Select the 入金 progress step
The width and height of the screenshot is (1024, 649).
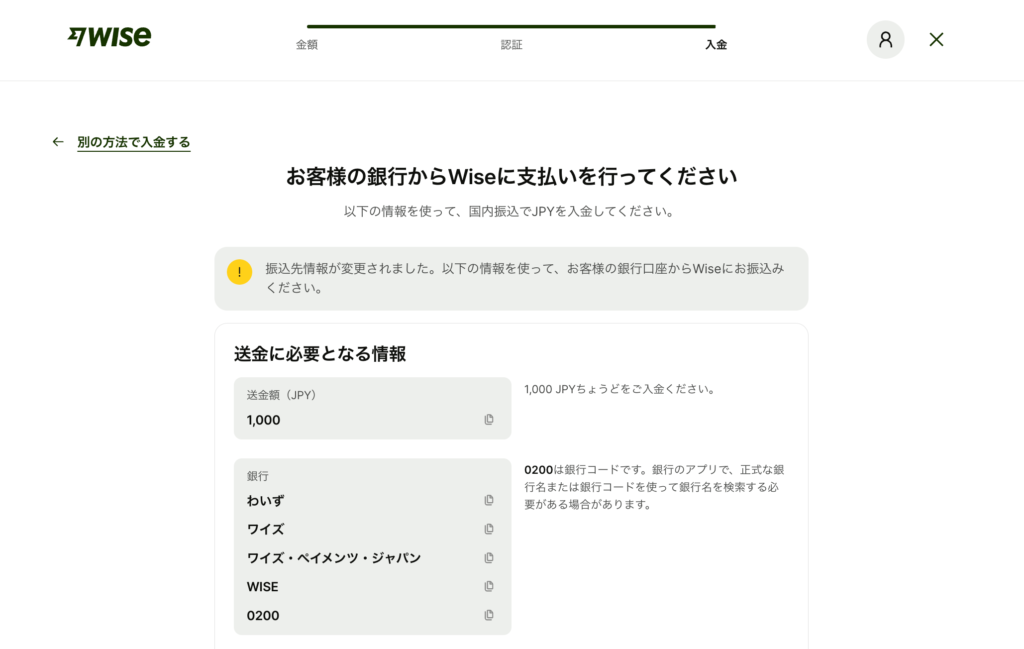[x=716, y=45]
